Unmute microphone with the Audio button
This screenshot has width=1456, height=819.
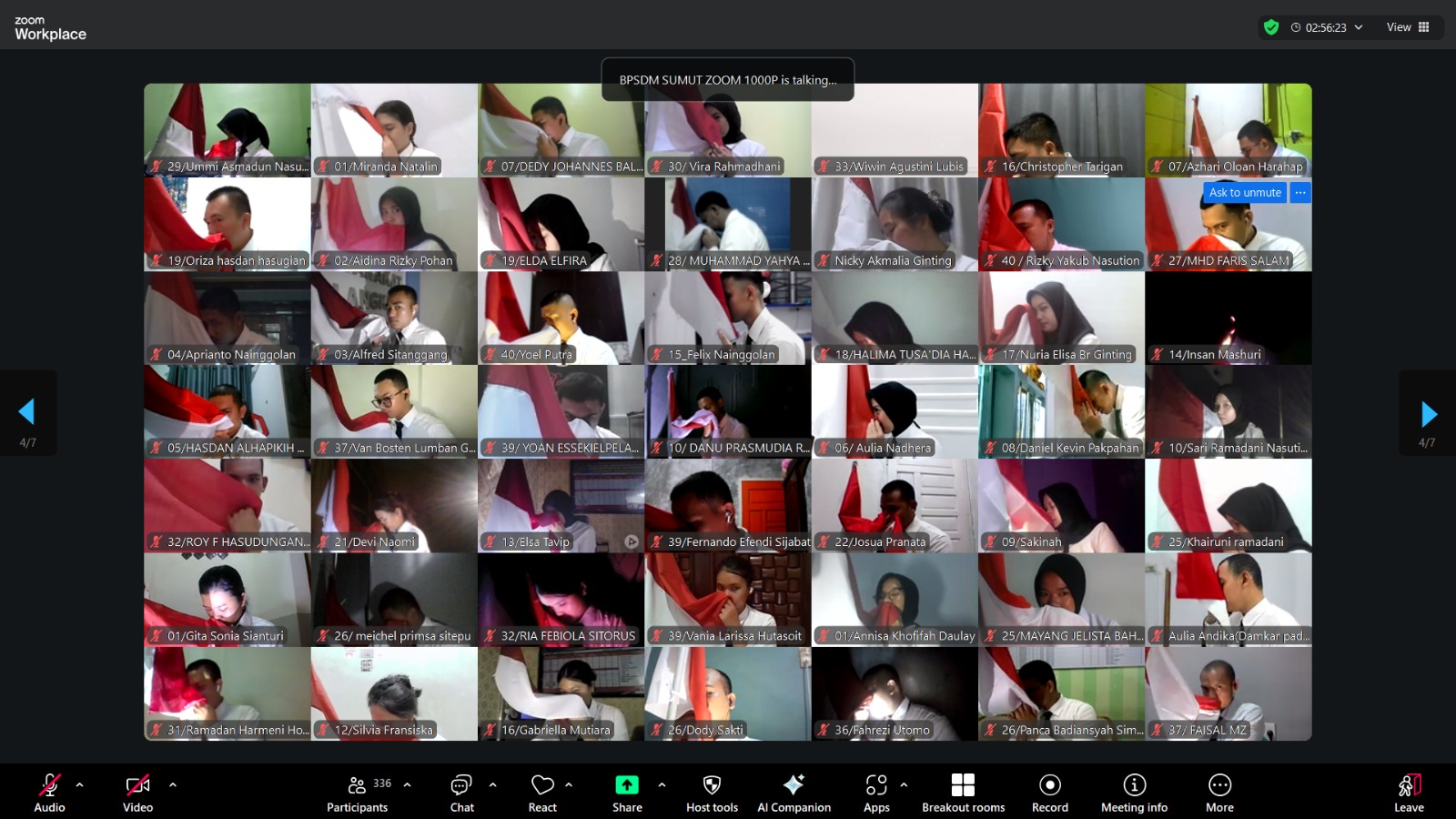49,792
